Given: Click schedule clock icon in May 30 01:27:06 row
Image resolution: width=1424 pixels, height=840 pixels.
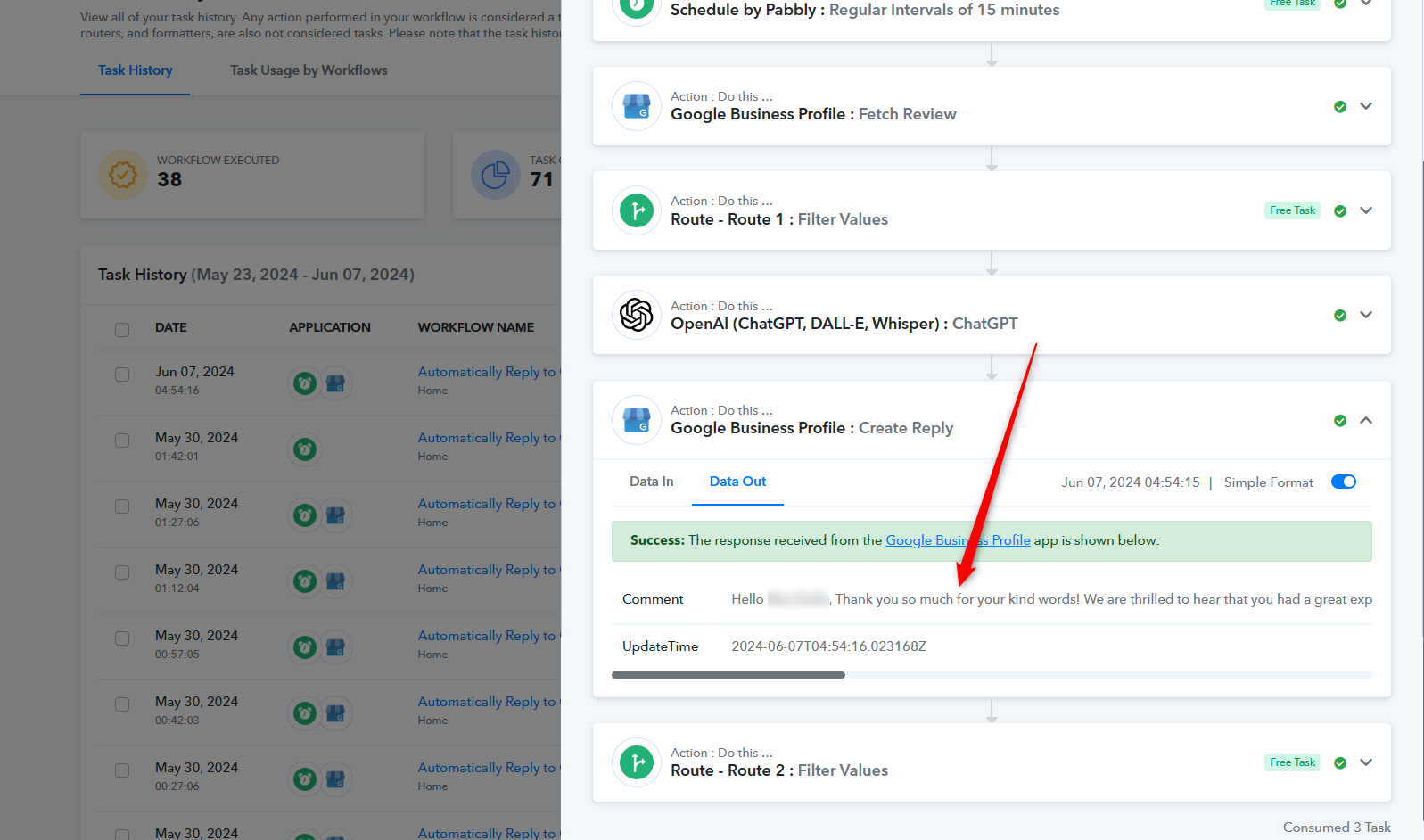Looking at the screenshot, I should coord(305,515).
